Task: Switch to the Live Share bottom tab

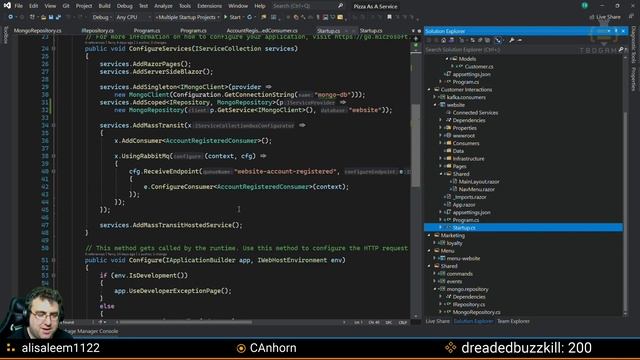Action: pos(438,322)
